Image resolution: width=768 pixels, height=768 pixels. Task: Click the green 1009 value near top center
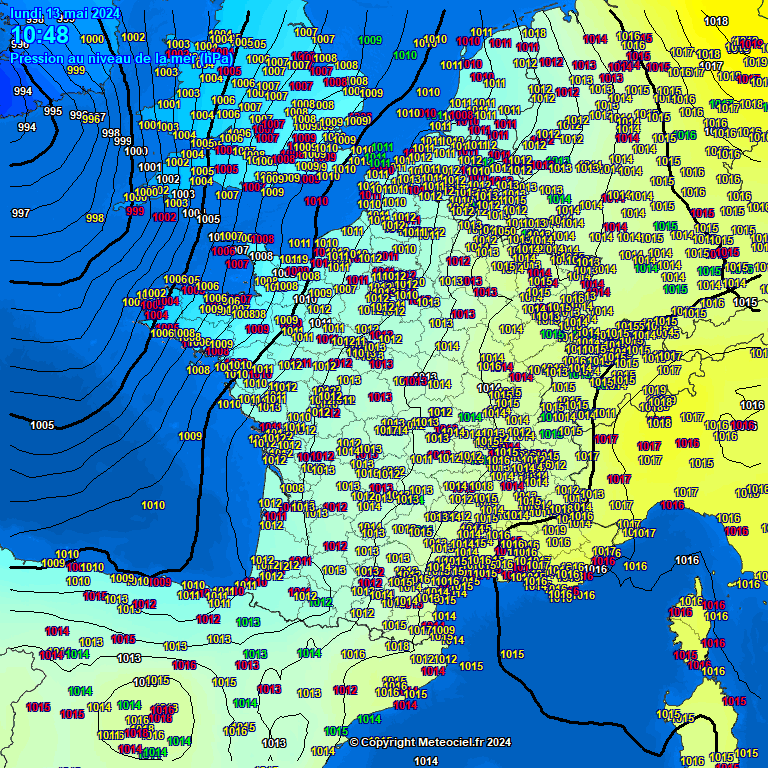(x=370, y=40)
